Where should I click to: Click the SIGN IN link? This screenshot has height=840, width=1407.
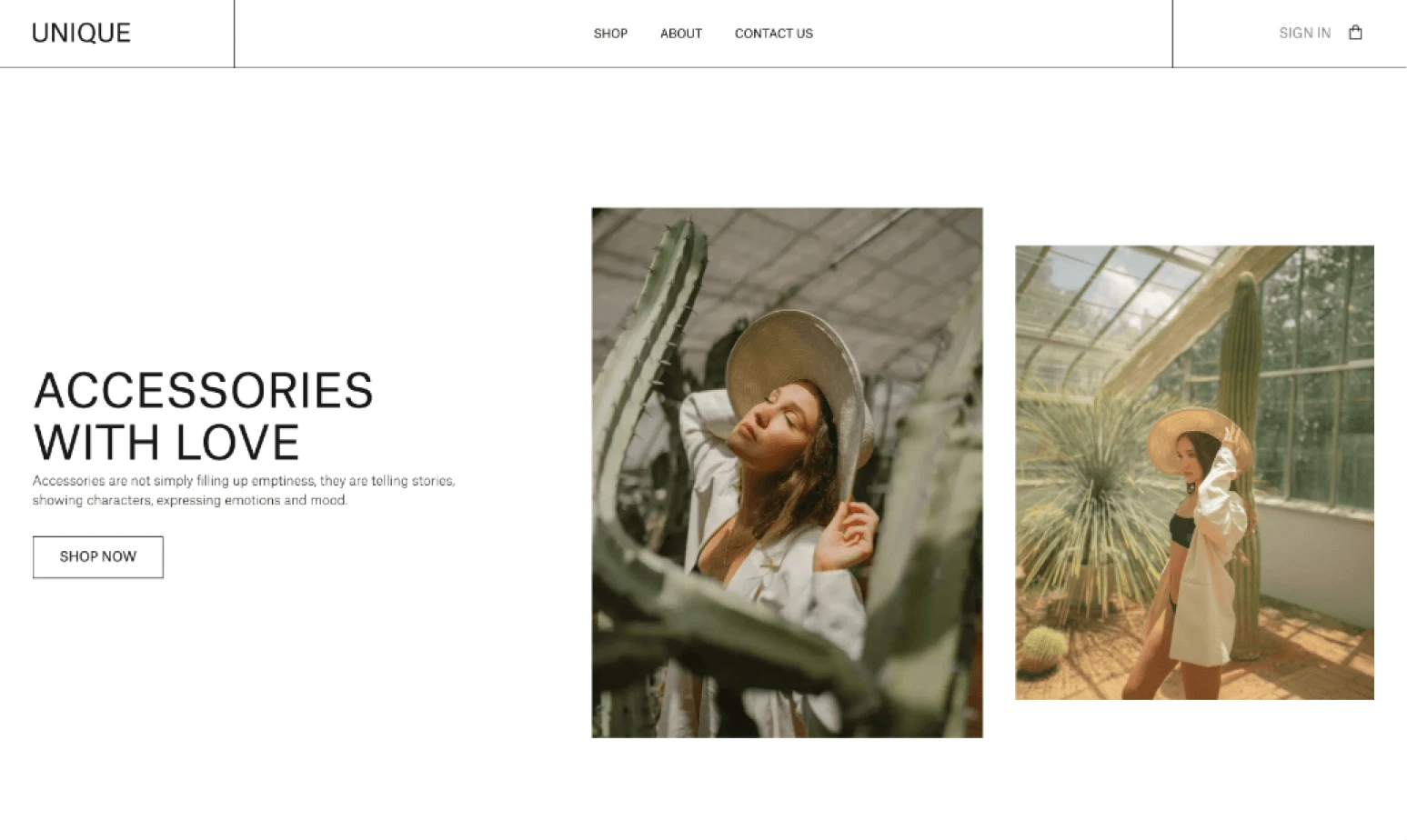pos(1304,33)
